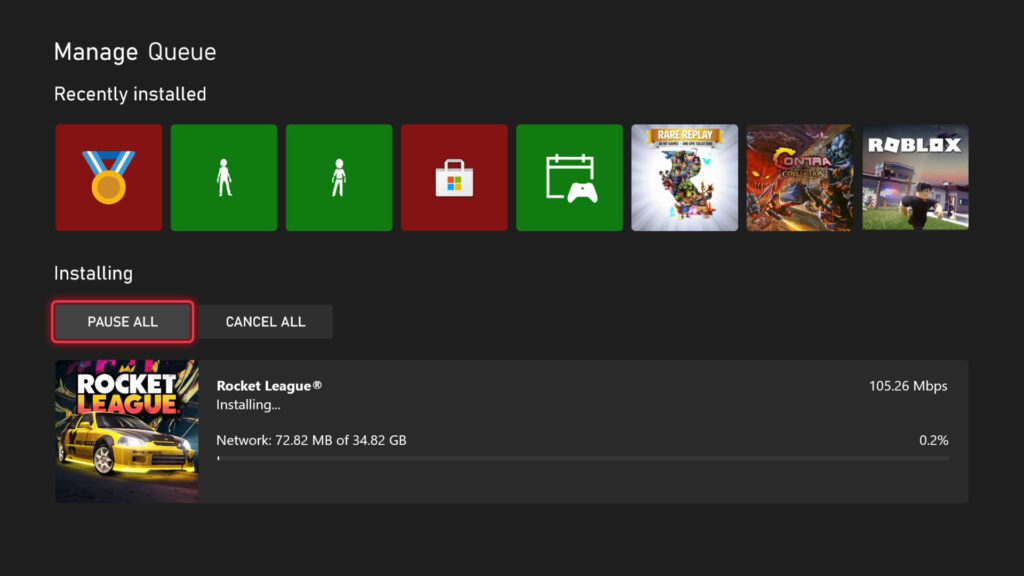Select the calendar with controller tile
Image resolution: width=1024 pixels, height=576 pixels.
coord(569,177)
